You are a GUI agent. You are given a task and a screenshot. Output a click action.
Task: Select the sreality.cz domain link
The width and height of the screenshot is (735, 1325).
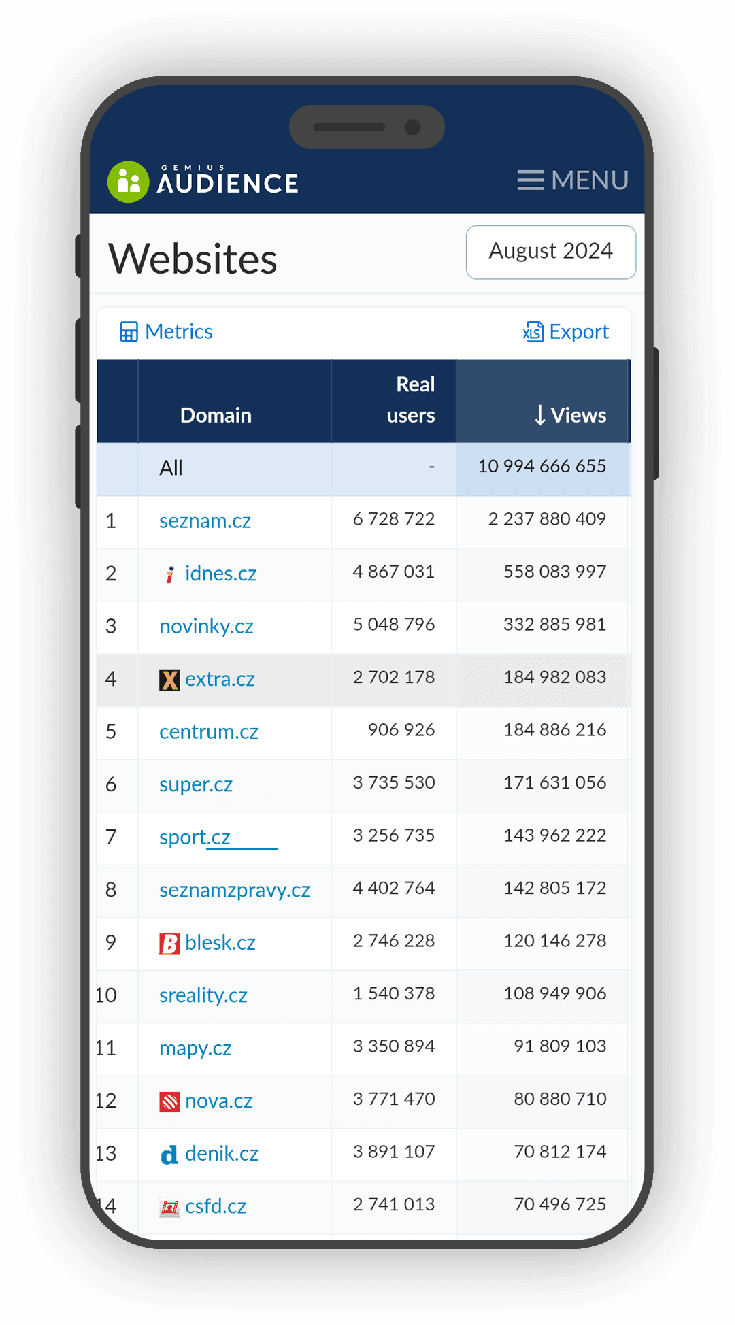[x=203, y=996]
